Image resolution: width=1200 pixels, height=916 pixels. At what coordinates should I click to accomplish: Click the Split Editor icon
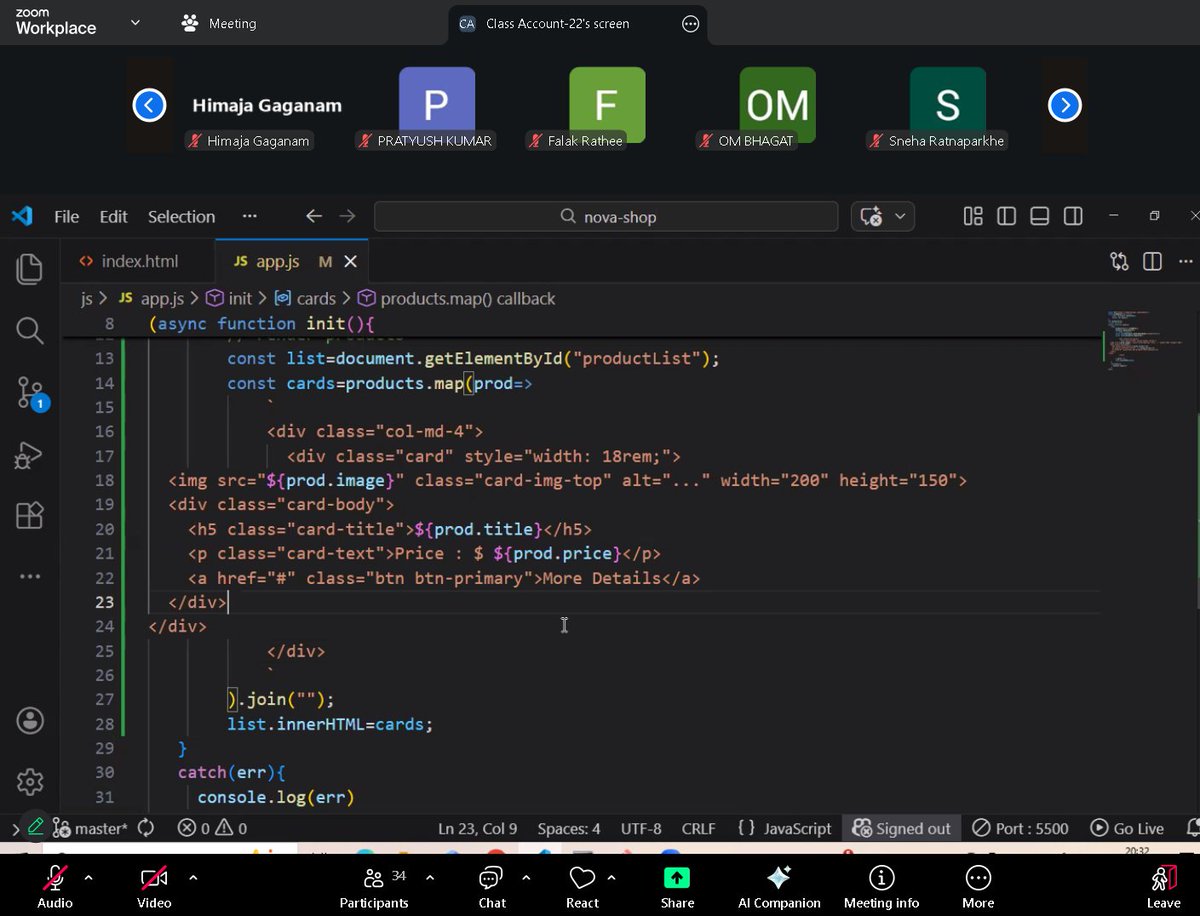pos(1153,261)
